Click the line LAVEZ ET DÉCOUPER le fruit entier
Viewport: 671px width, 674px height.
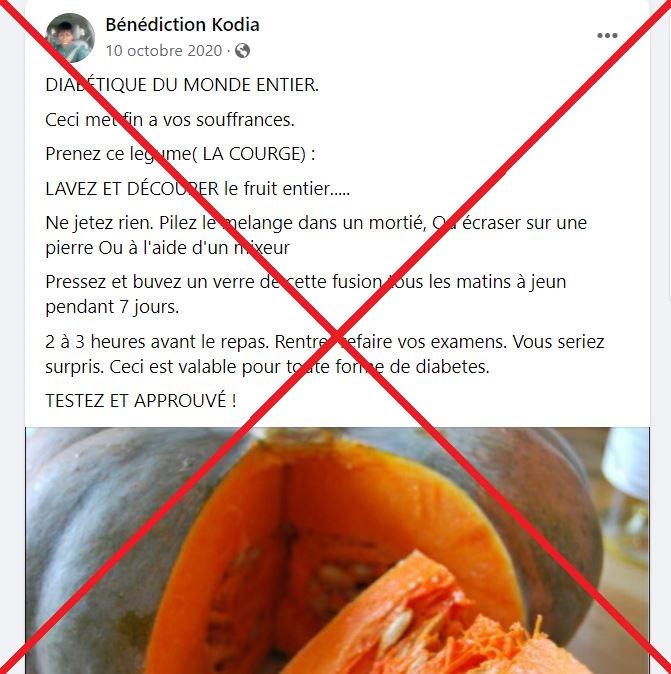(x=197, y=188)
